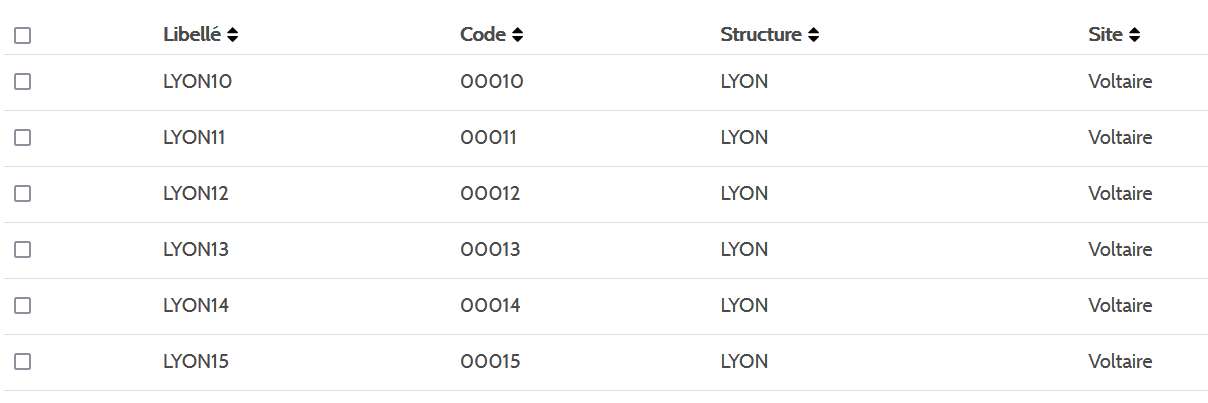Click the Site column header label
Viewport: 1208px width, 403px height.
click(1105, 35)
